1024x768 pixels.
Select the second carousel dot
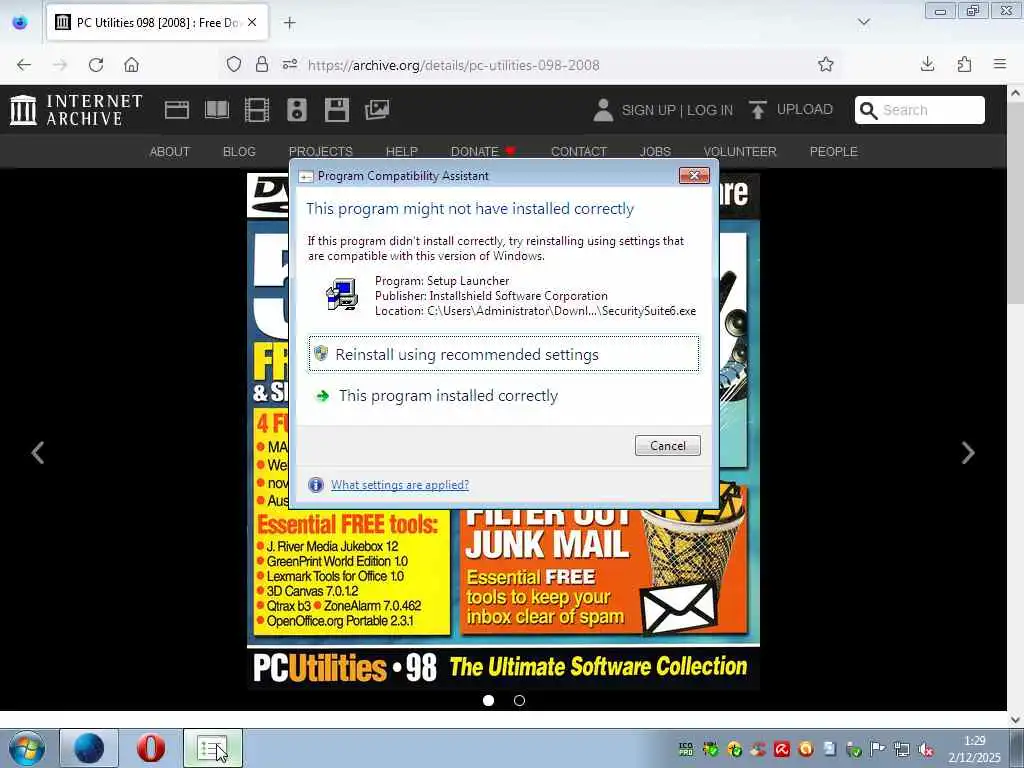(519, 701)
